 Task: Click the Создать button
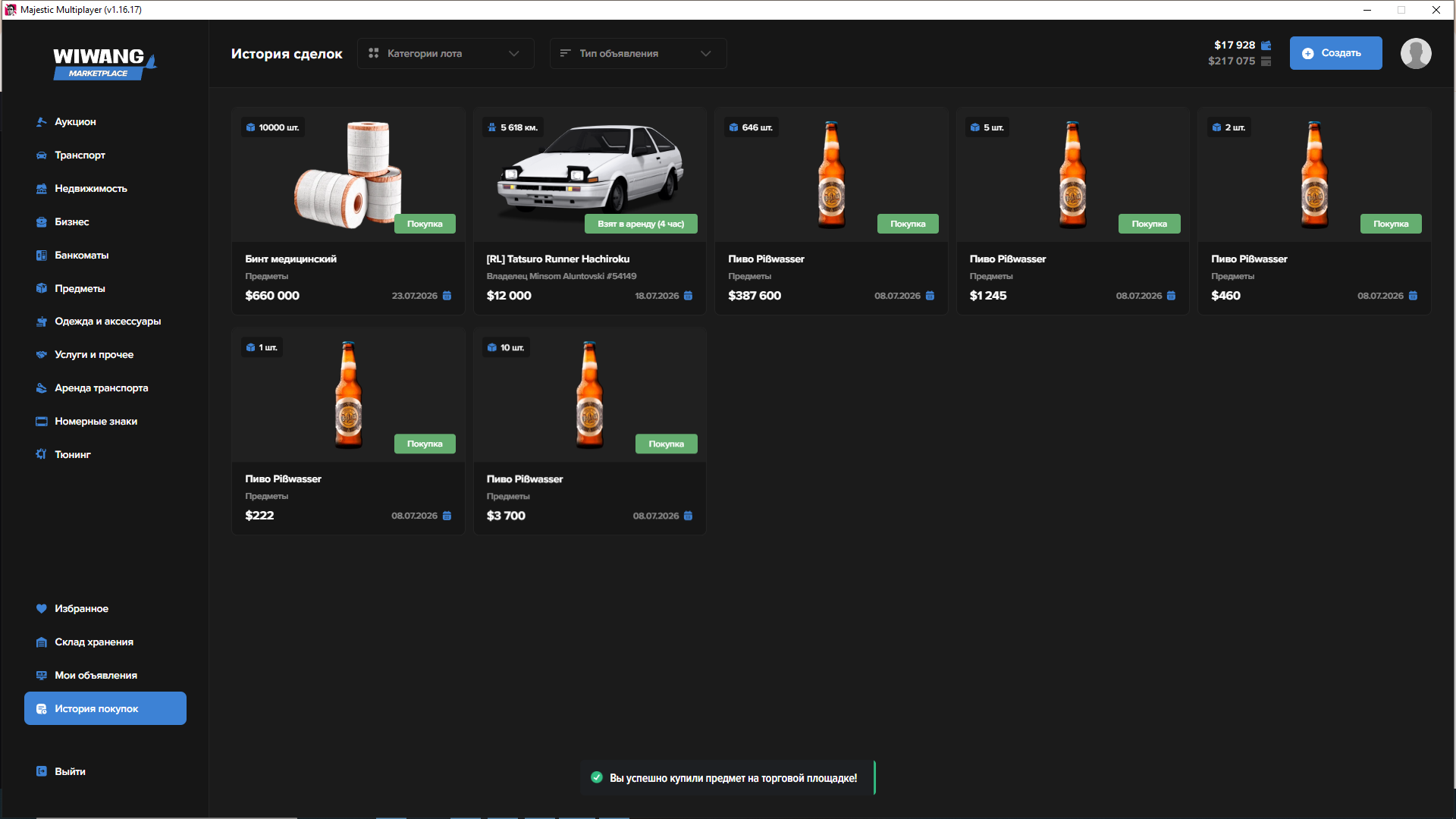pyautogui.click(x=1336, y=53)
